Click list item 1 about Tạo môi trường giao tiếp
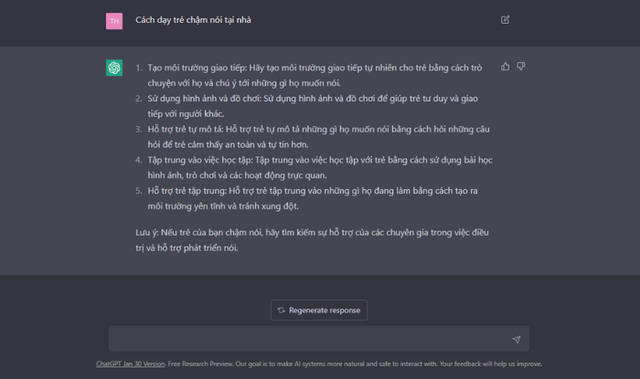The height and width of the screenshot is (379, 640). (x=315, y=75)
